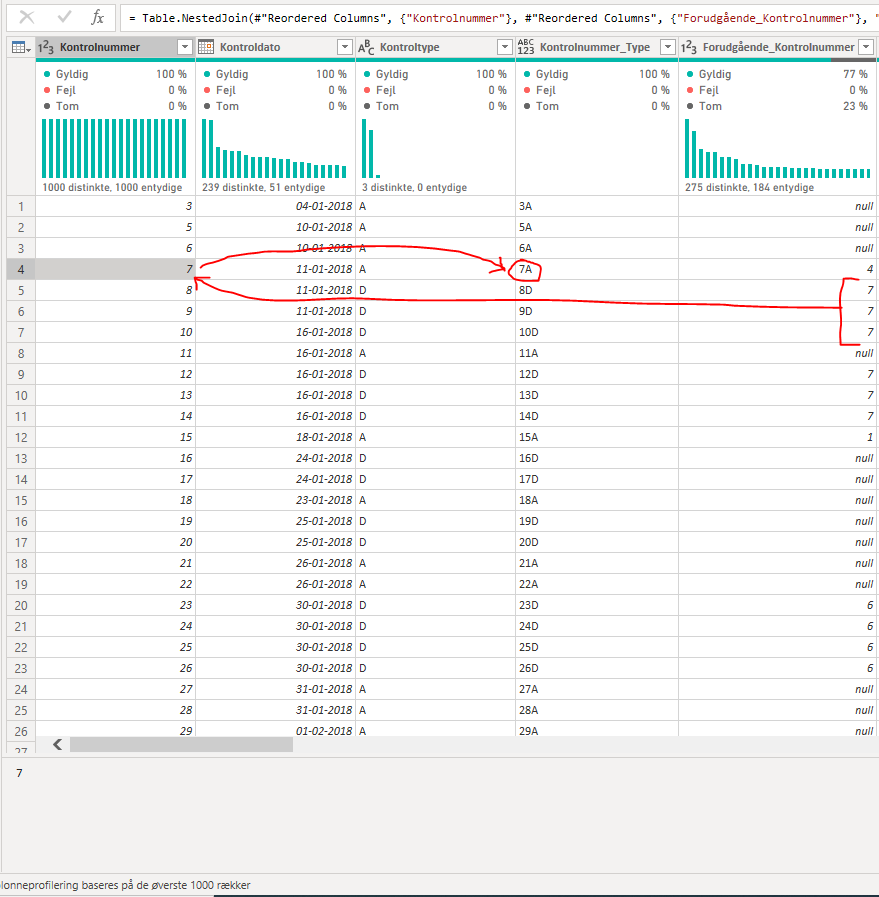This screenshot has width=879, height=897.
Task: Click the fx formula function icon
Action: pyautogui.click(x=98, y=18)
